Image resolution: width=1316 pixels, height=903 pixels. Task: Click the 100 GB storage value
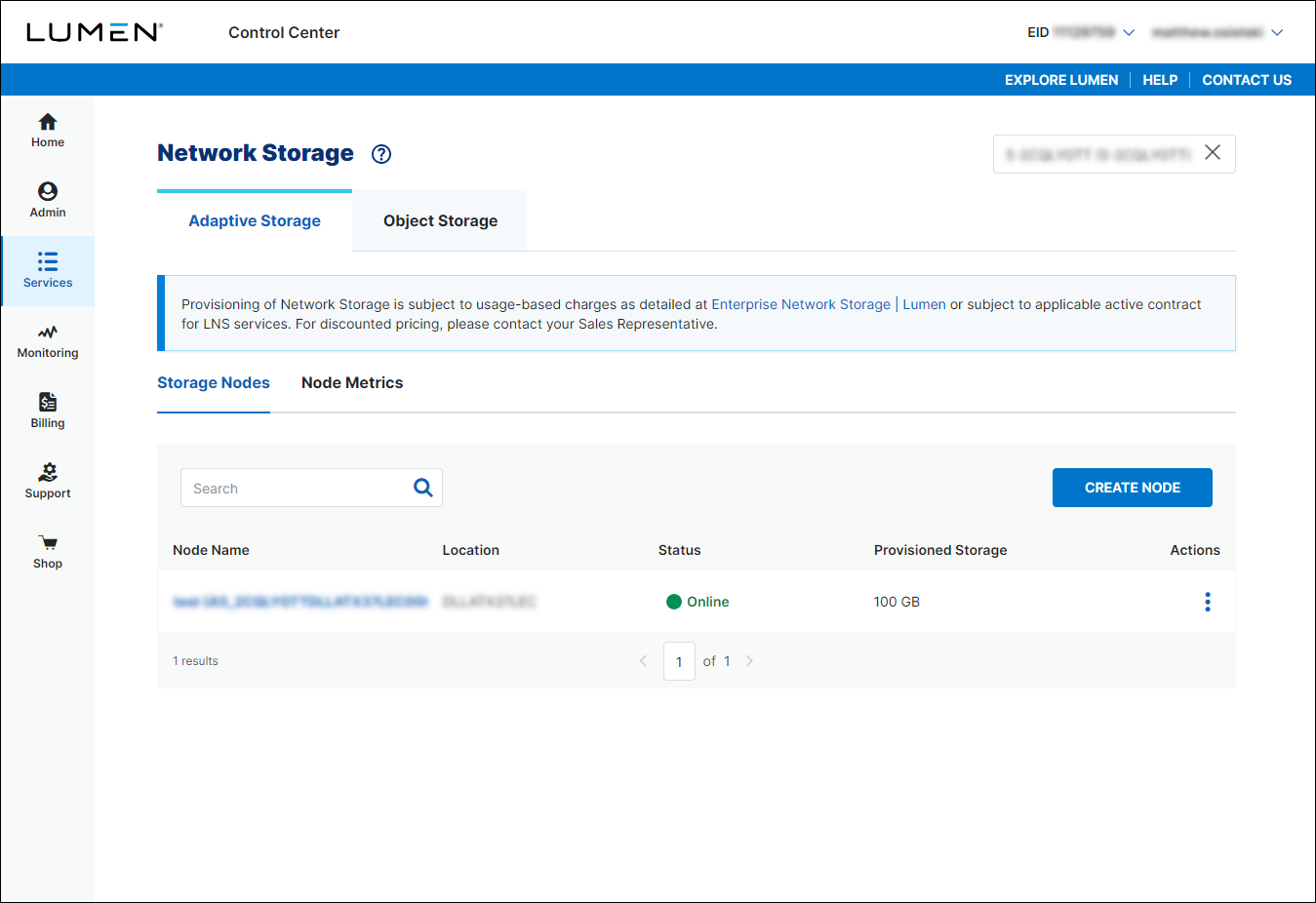[x=897, y=602]
